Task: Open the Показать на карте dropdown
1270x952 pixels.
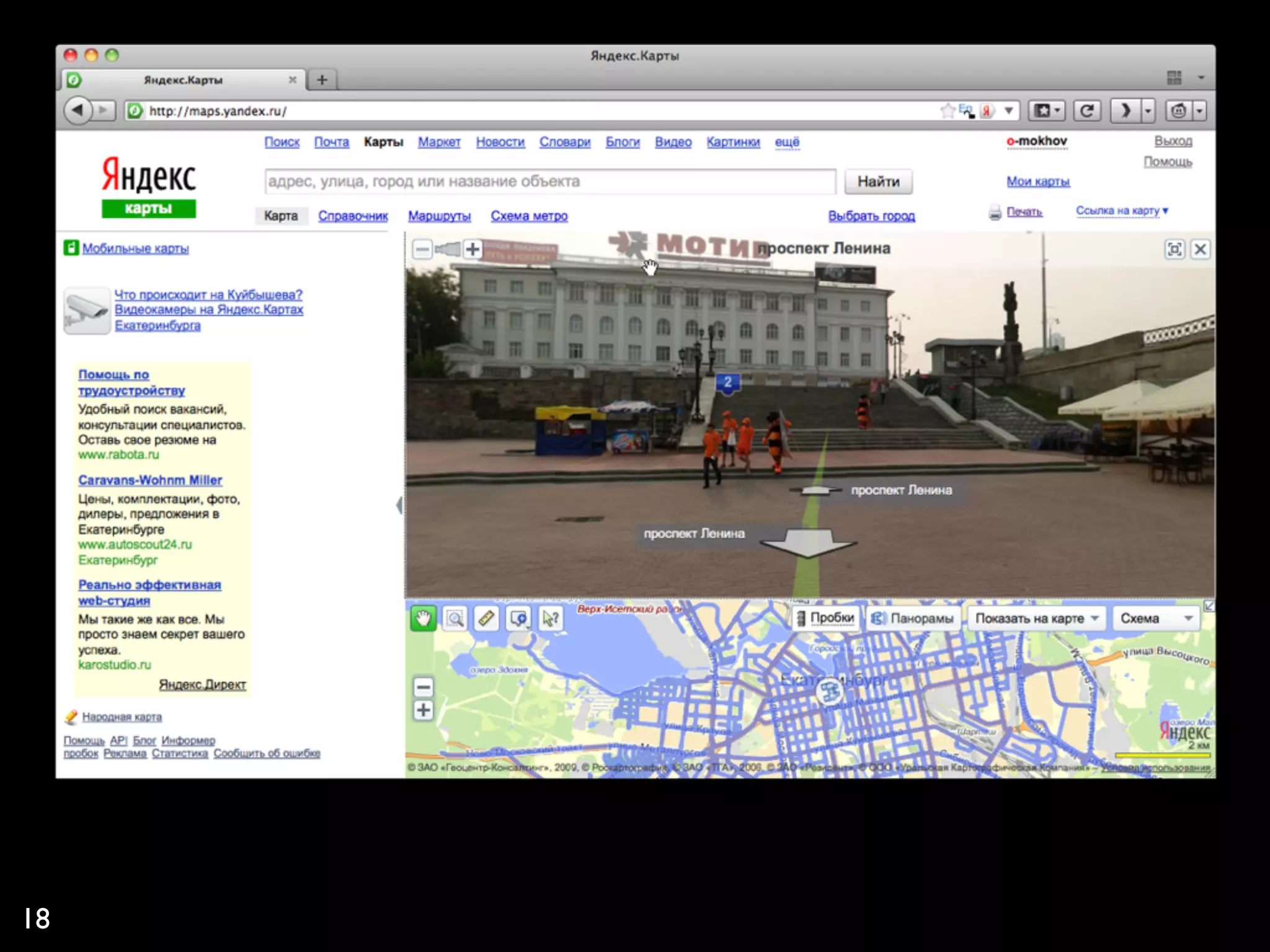Action: coord(1036,618)
